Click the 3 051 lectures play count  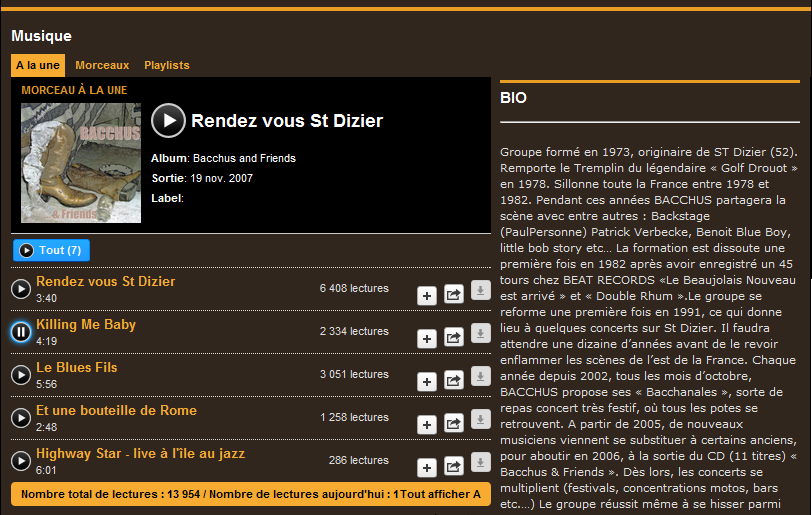pos(354,374)
